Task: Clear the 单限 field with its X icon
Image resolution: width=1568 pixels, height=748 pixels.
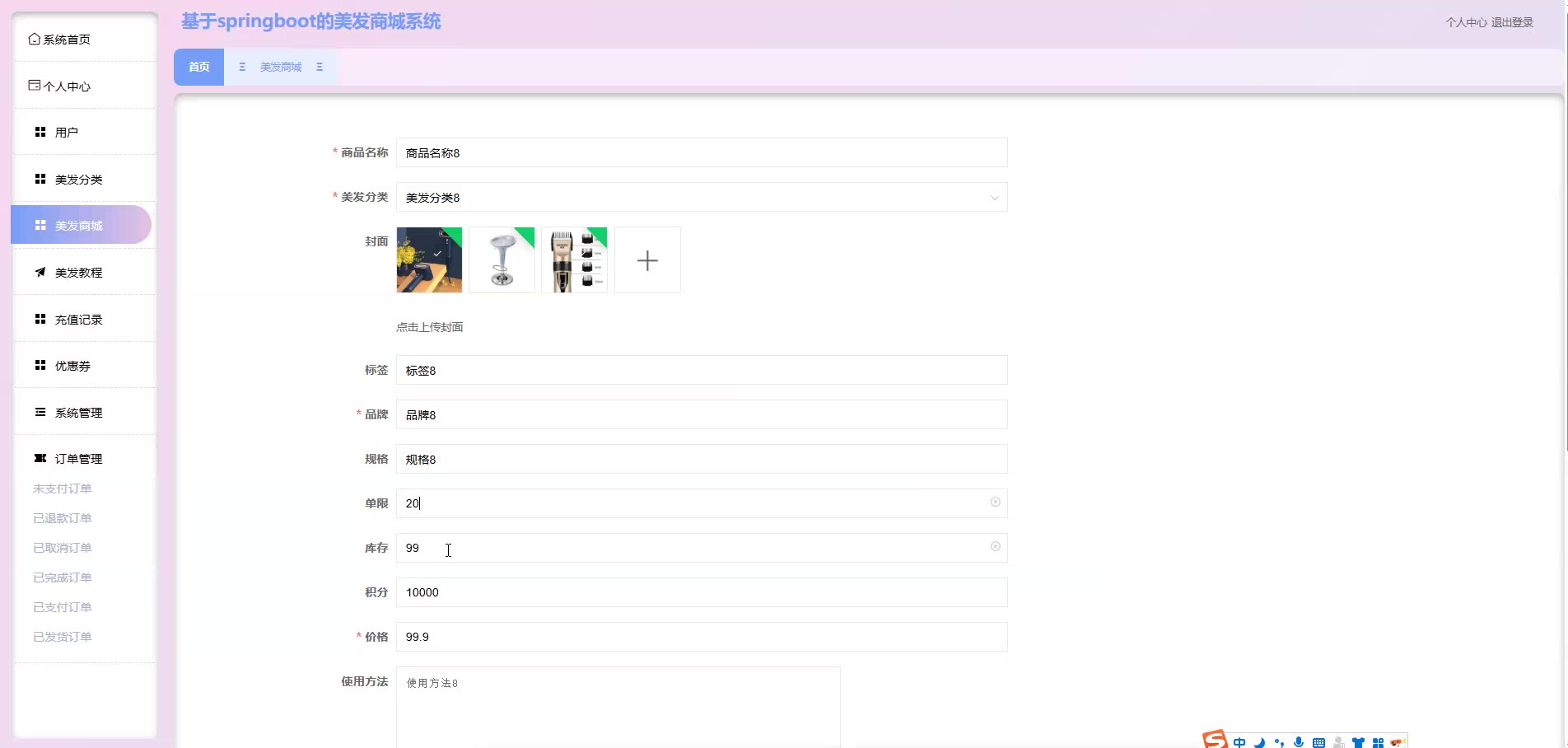Action: coord(995,503)
